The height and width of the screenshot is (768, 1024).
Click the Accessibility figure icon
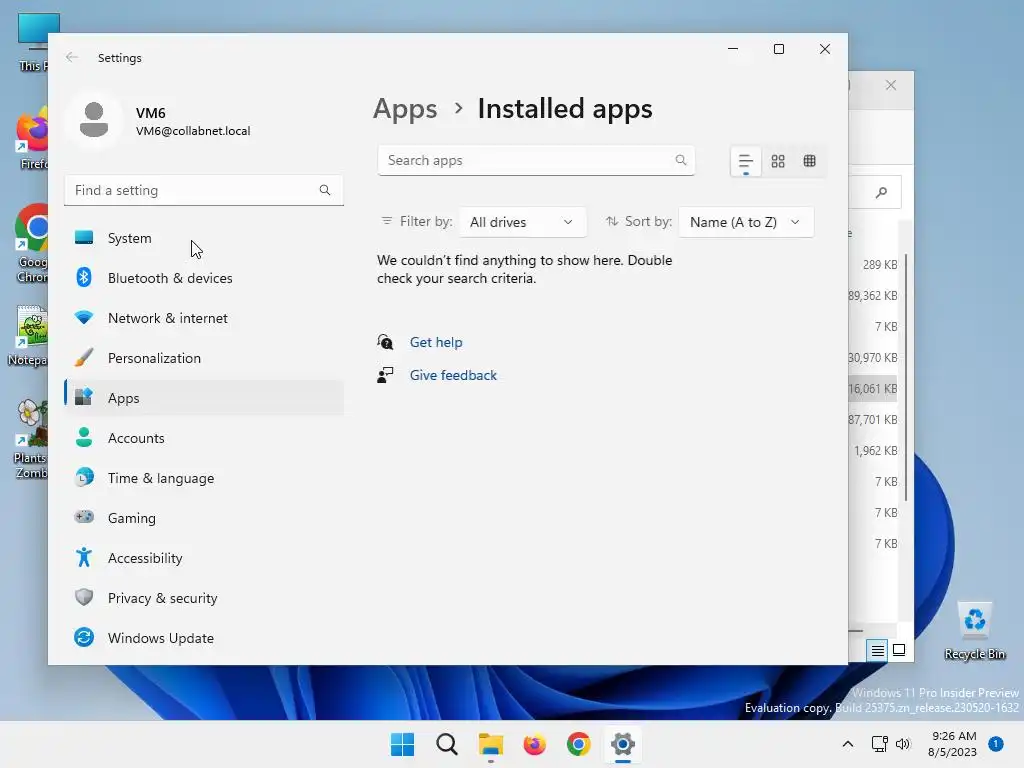[x=84, y=557]
